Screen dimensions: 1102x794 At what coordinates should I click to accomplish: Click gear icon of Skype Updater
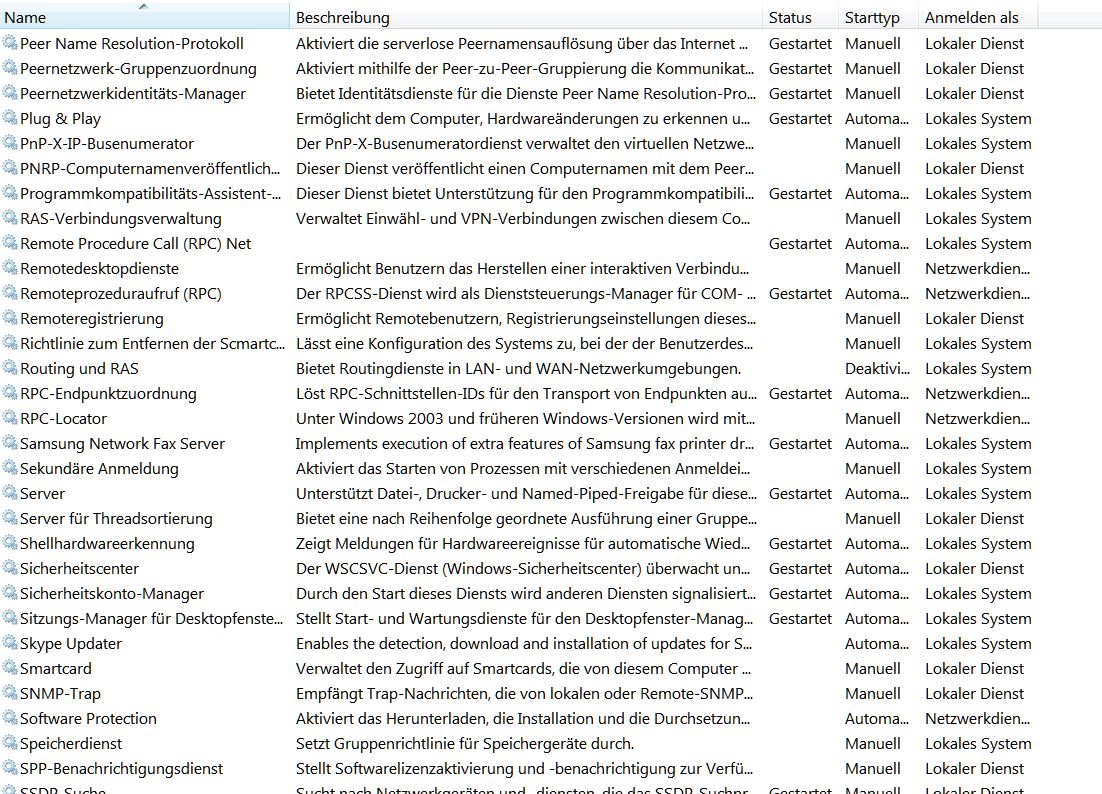10,643
